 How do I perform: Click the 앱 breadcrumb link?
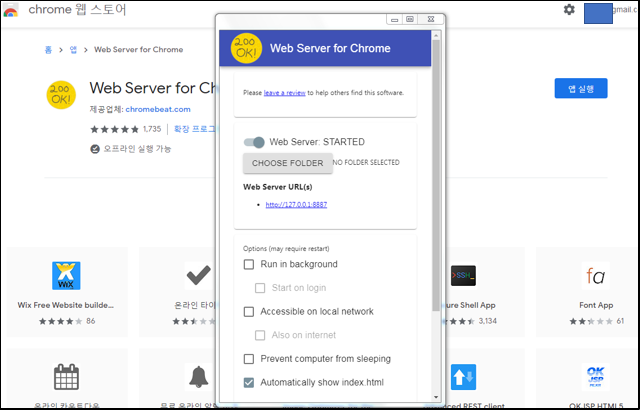point(73,50)
